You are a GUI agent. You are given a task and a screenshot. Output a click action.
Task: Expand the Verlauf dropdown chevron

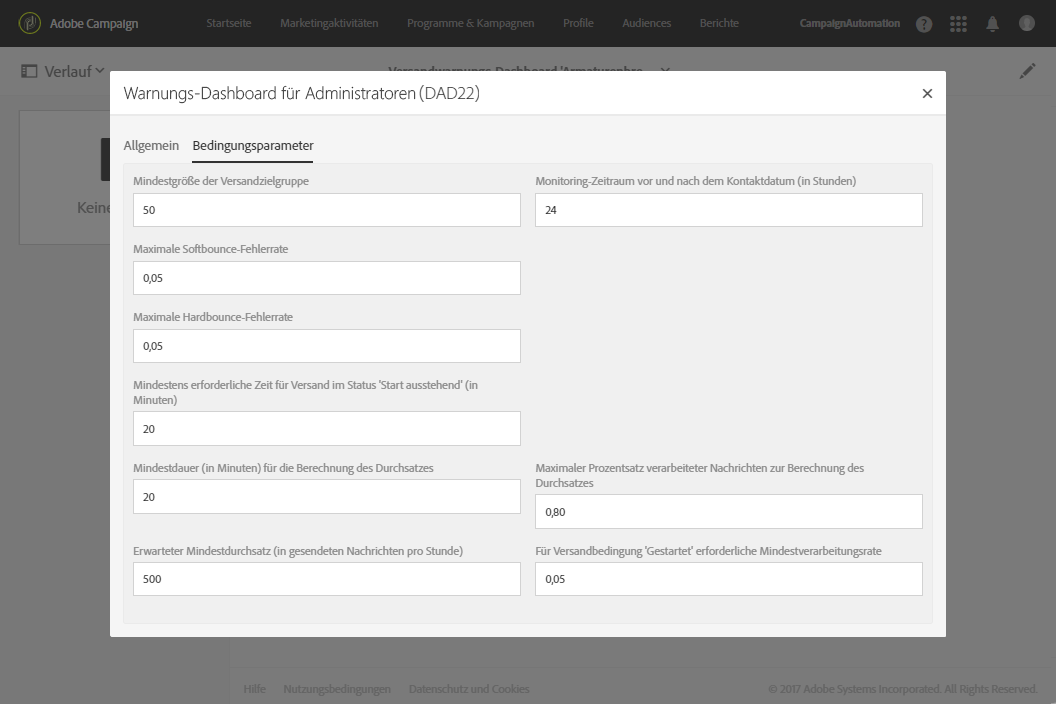[99, 71]
